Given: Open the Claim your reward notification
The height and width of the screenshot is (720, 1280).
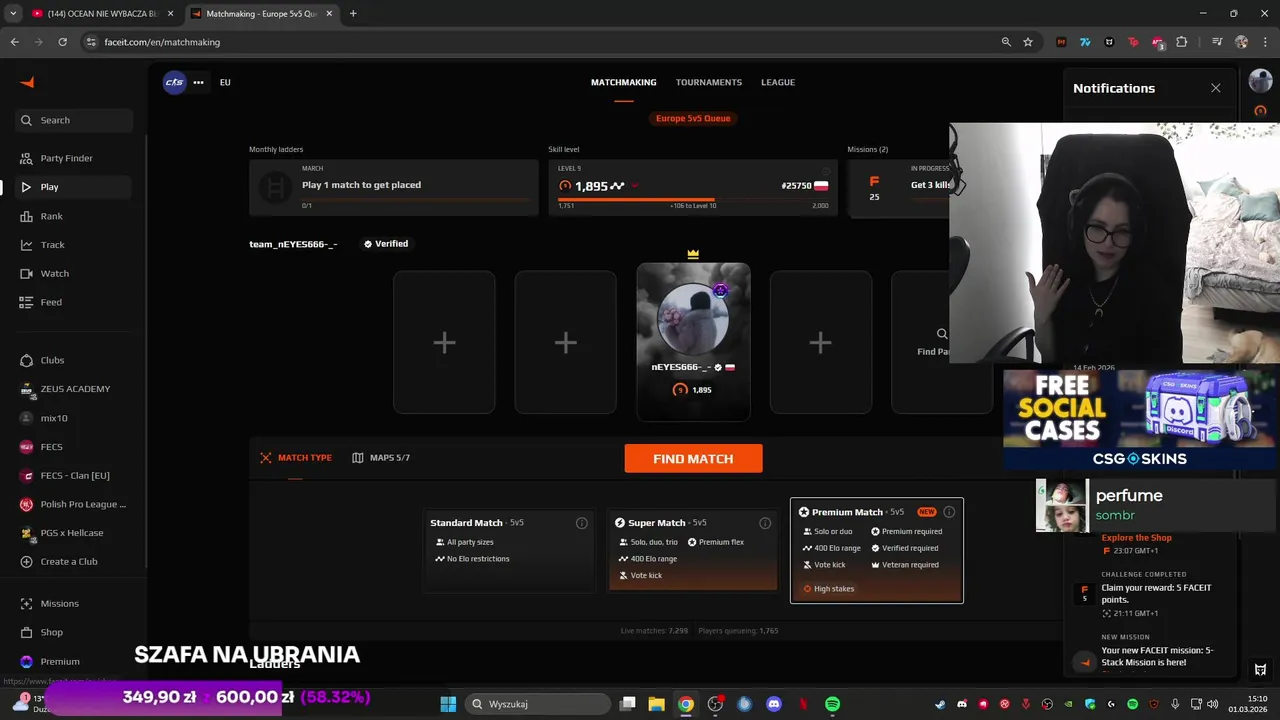Looking at the screenshot, I should pos(1156,594).
